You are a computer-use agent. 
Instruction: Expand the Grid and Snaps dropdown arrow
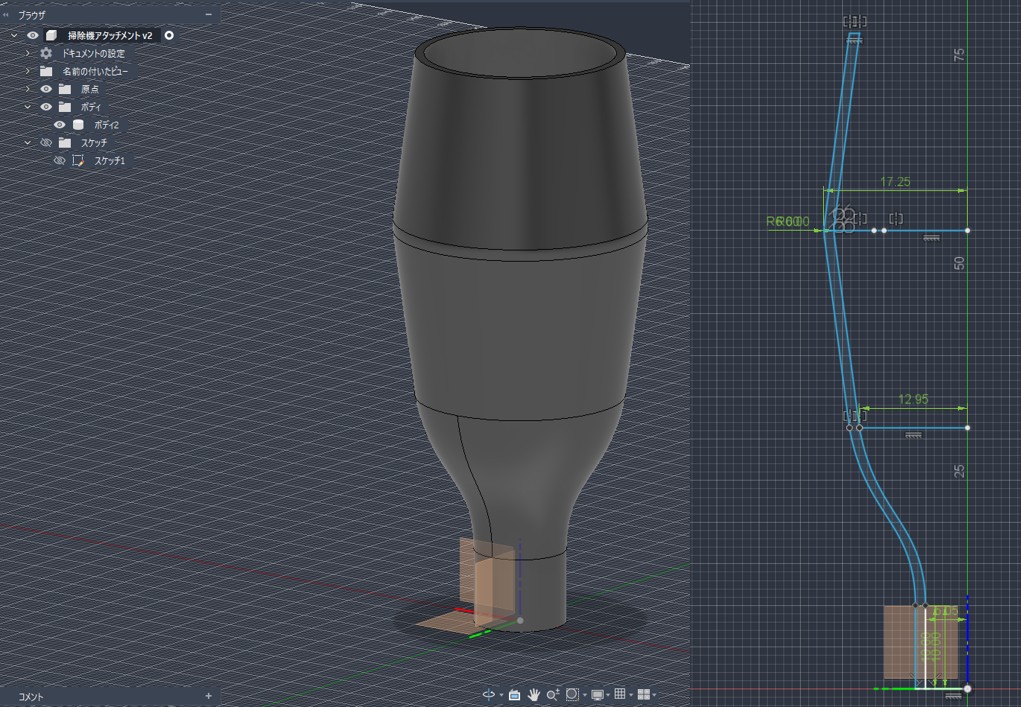tap(631, 695)
